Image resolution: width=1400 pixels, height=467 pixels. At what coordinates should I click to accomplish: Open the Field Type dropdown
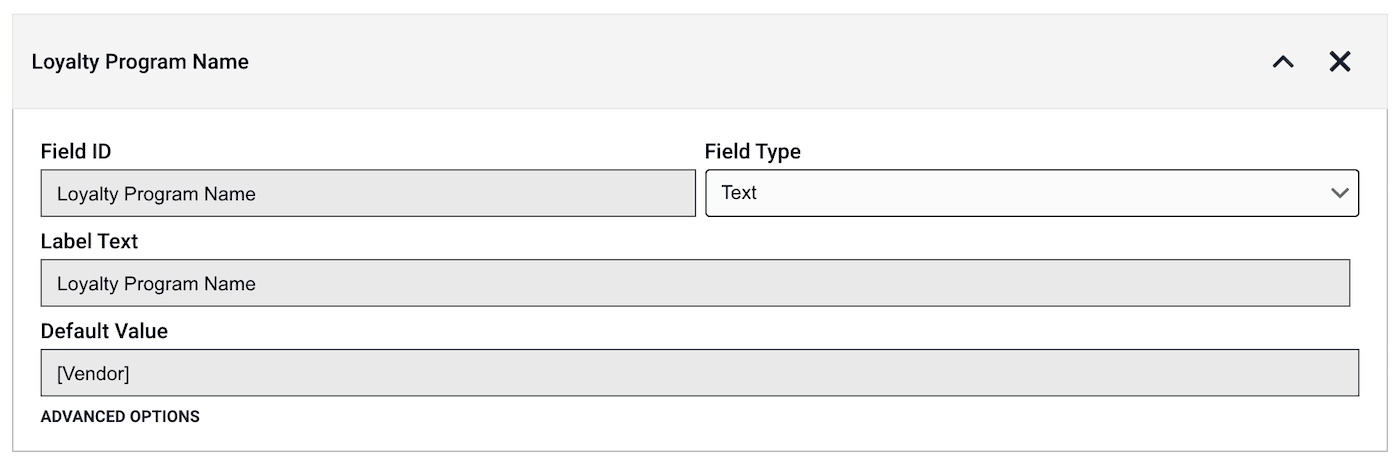point(1030,193)
